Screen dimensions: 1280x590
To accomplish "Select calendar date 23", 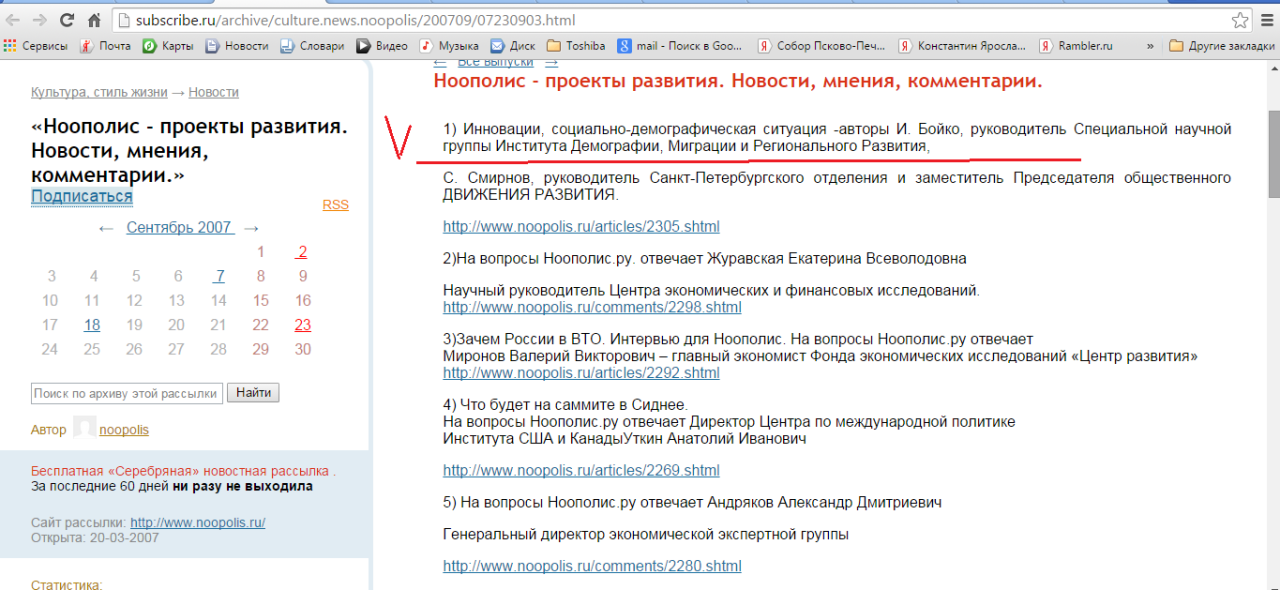I will [x=303, y=325].
